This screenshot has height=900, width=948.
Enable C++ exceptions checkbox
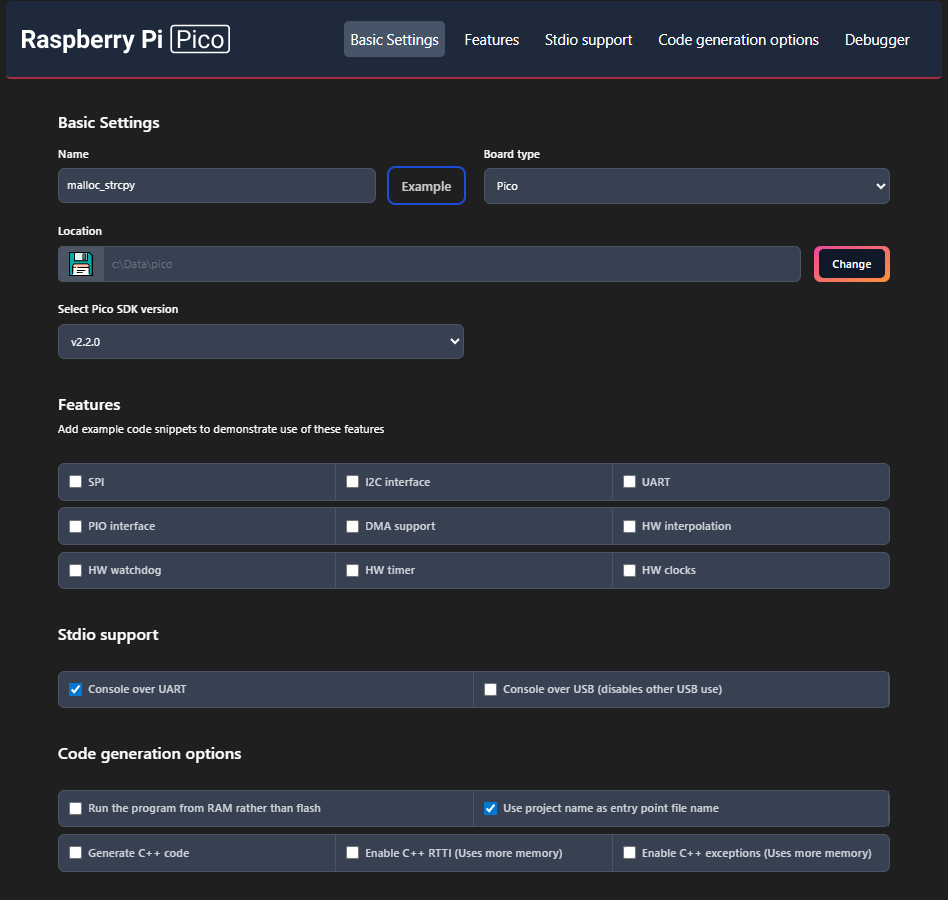630,853
